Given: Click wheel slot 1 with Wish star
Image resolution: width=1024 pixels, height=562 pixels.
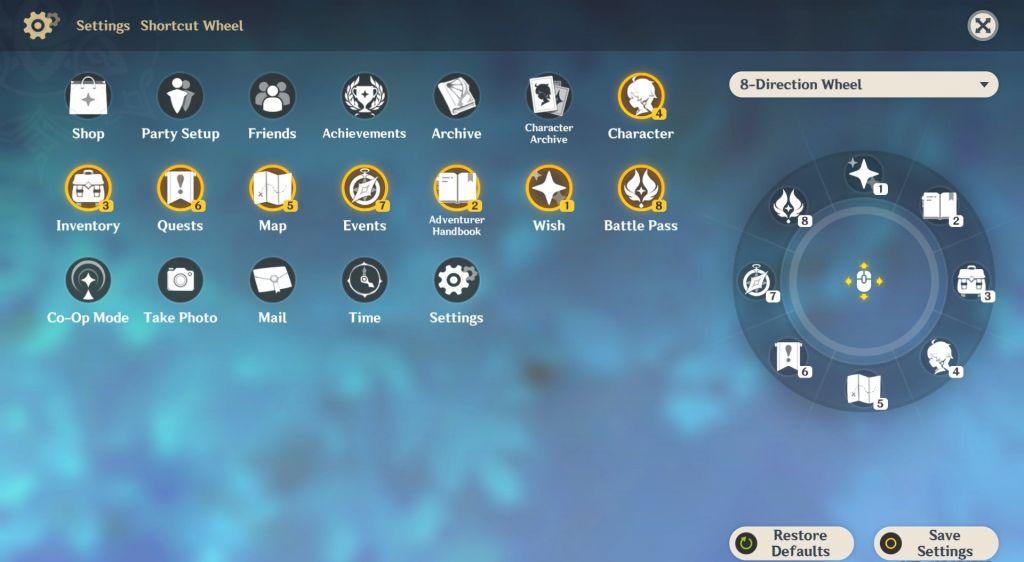Looking at the screenshot, I should tap(863, 174).
